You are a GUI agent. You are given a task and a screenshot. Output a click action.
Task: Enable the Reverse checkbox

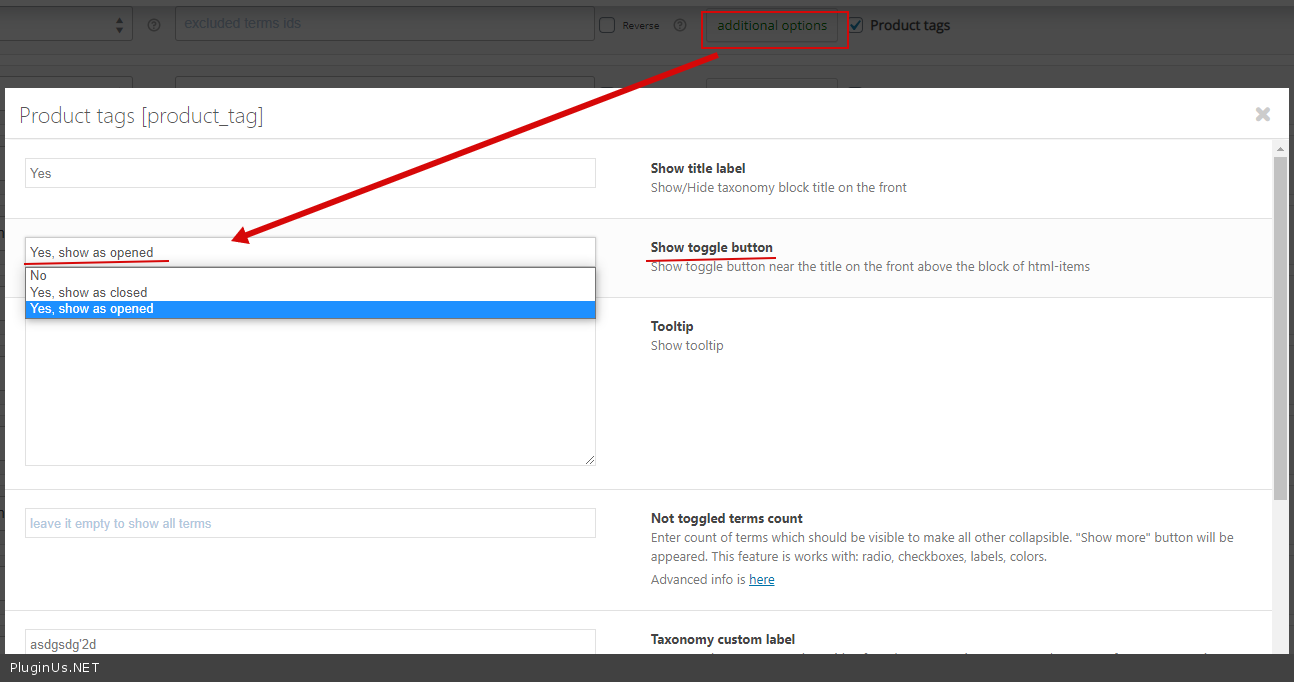(607, 25)
